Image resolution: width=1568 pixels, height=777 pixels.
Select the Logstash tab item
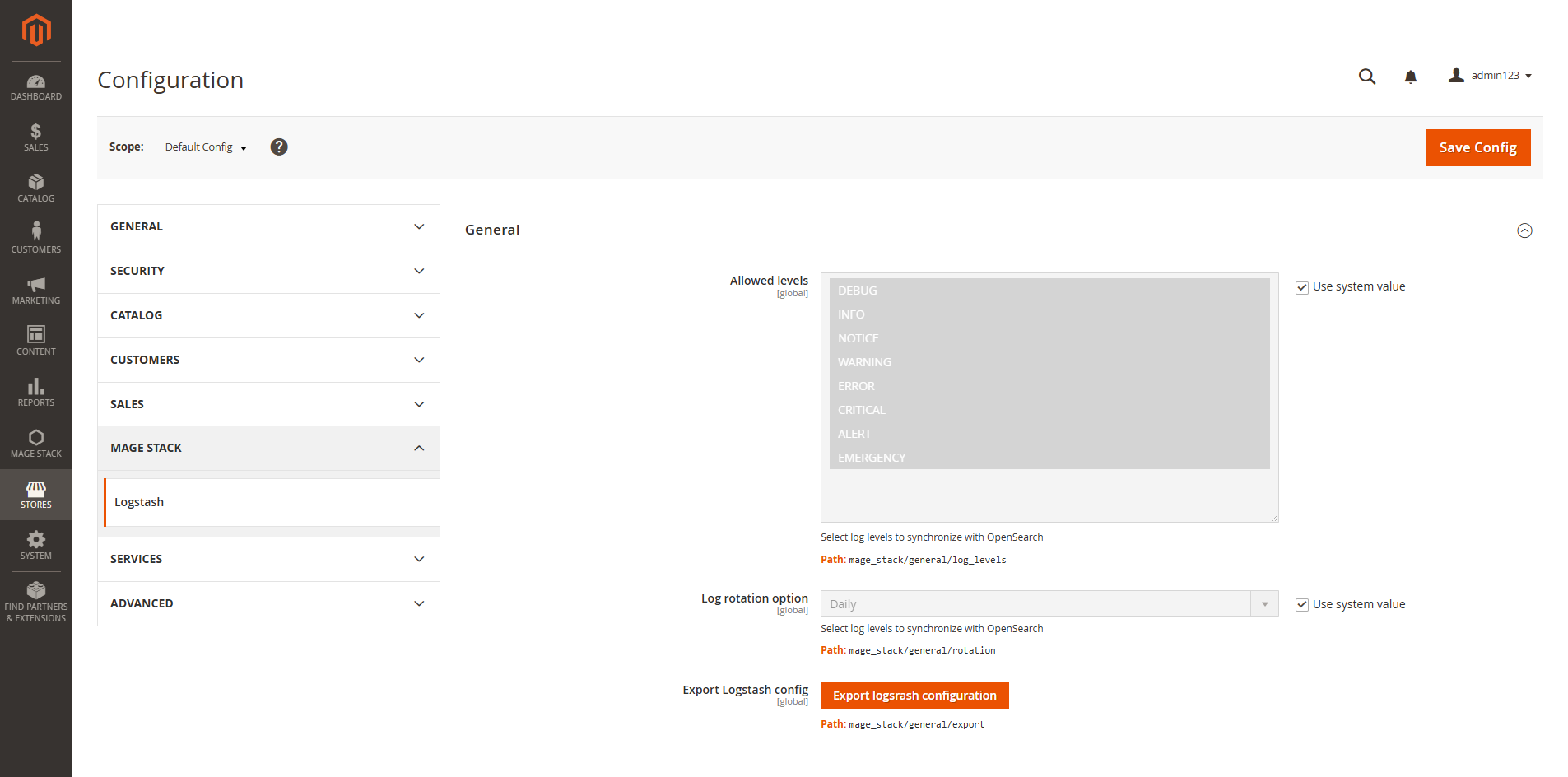point(139,502)
